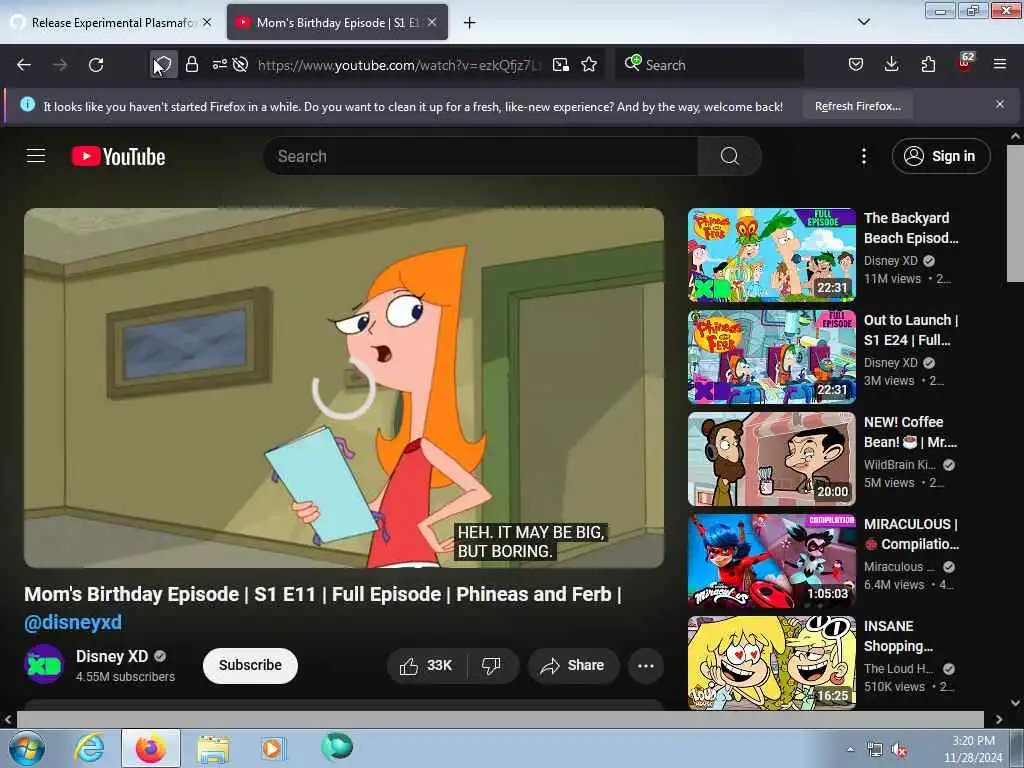Open the @disneyxd link in title
The height and width of the screenshot is (768, 1024).
tap(73, 622)
